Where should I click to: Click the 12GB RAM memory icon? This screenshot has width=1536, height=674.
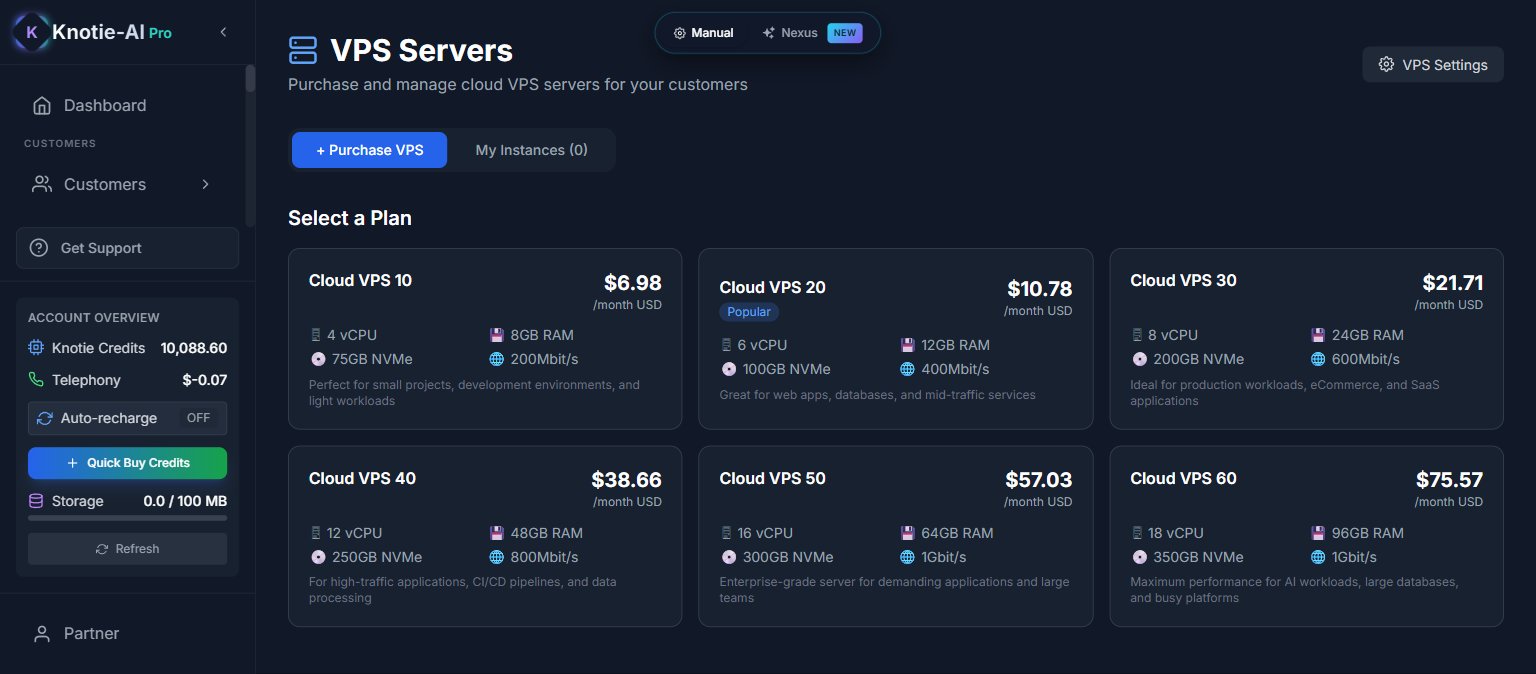coord(907,345)
